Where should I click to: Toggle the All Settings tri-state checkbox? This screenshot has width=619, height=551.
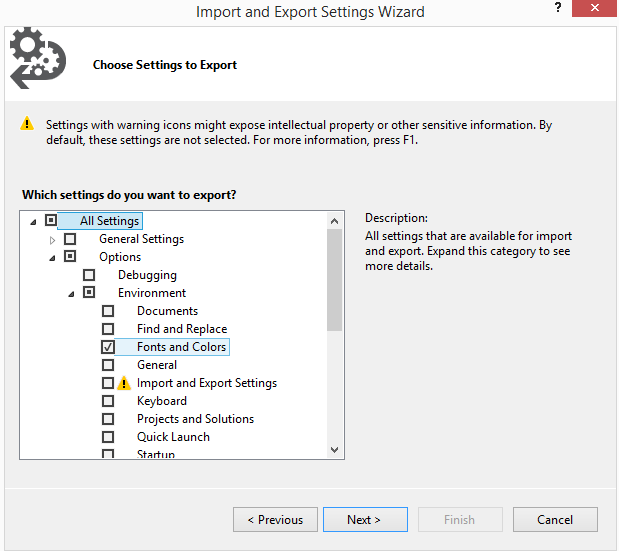coord(51,220)
